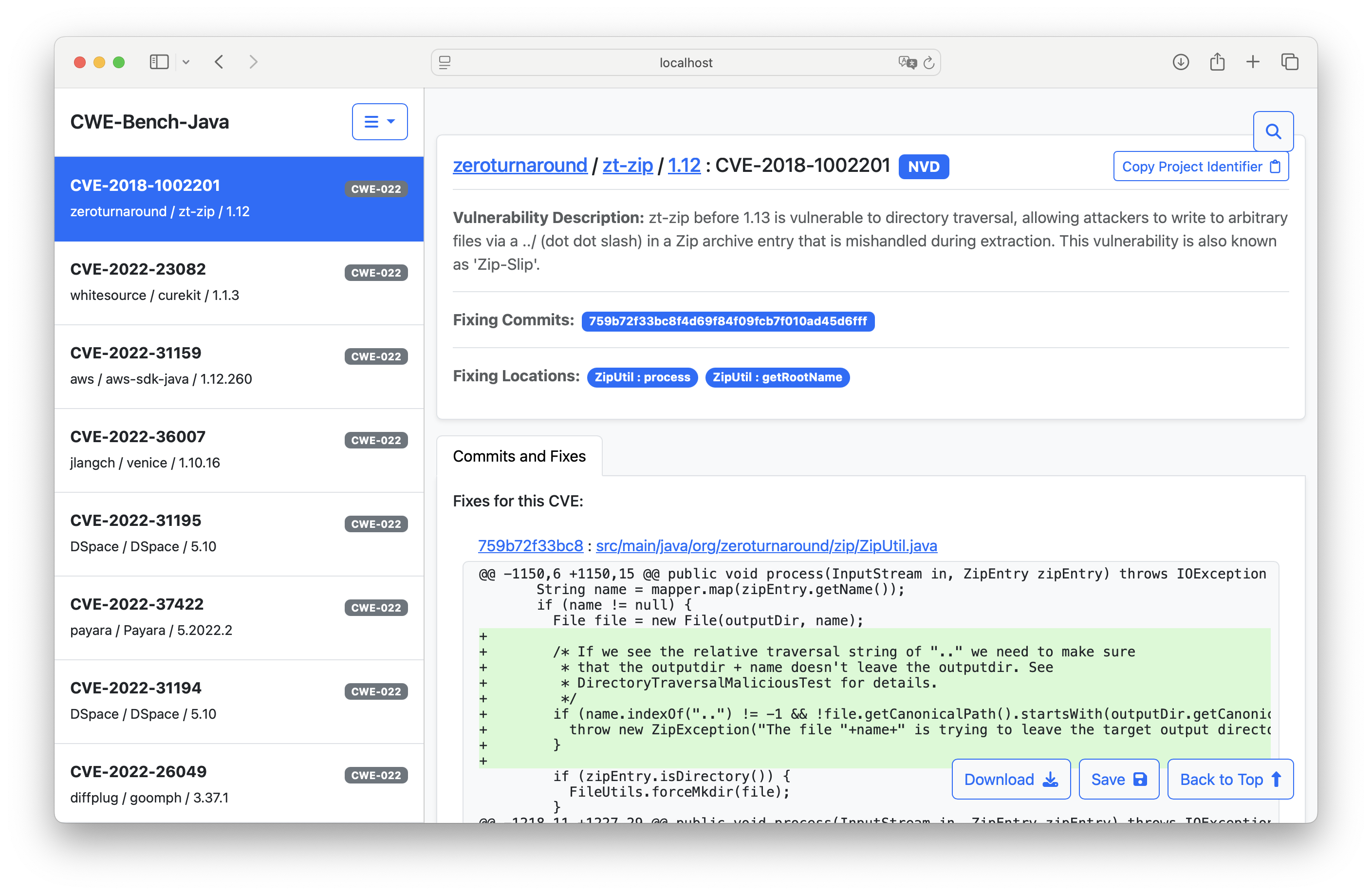This screenshot has width=1372, height=895.
Task: Select ZipUtil : process fixing location
Action: coord(642,377)
